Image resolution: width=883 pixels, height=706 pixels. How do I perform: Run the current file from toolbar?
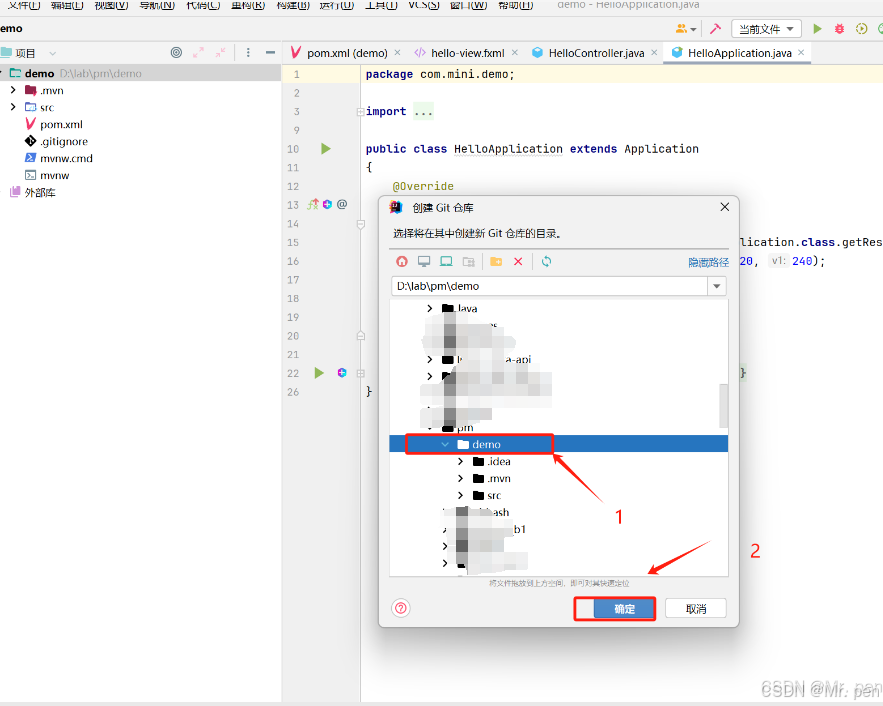point(817,28)
